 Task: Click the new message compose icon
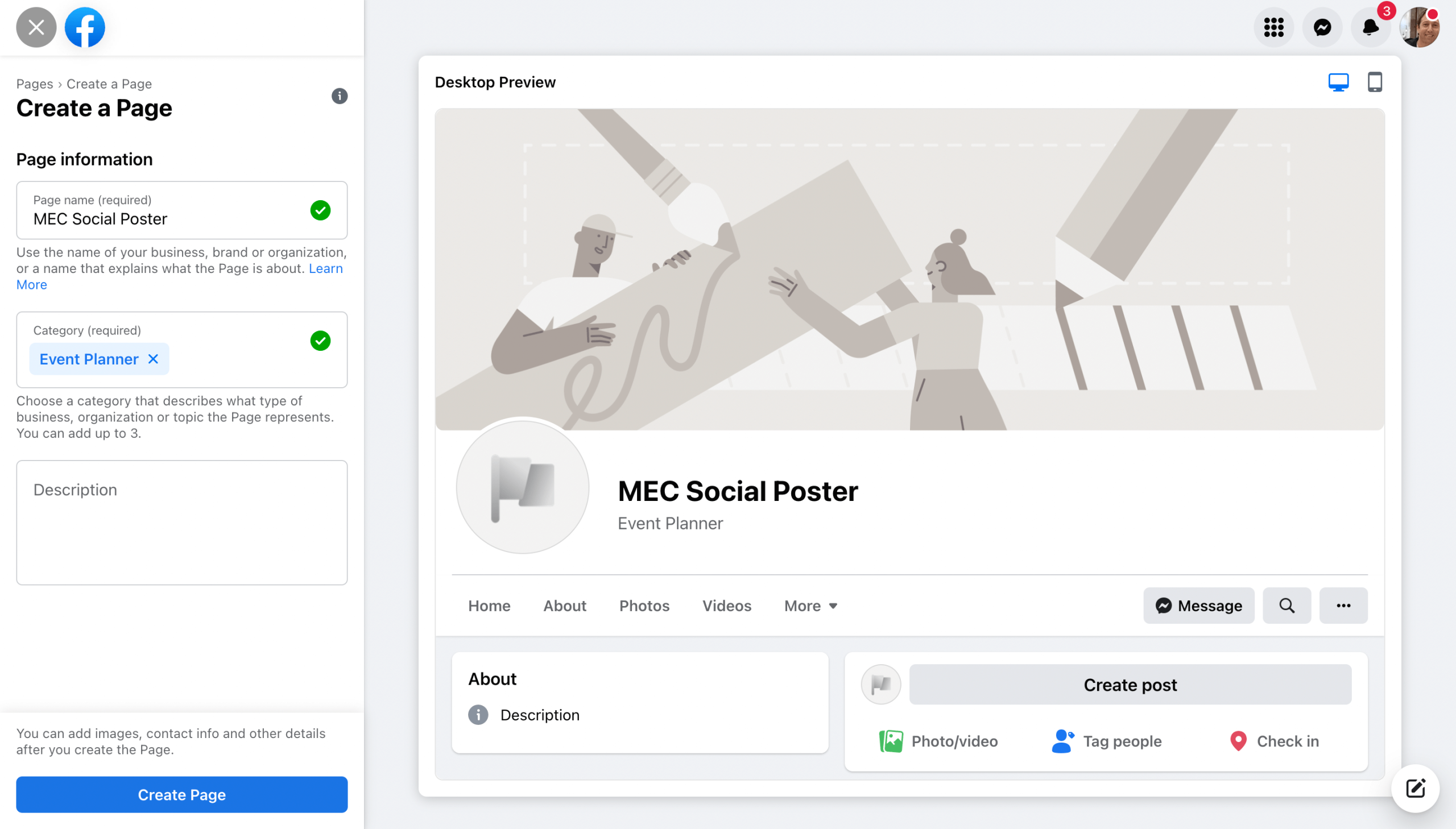tap(1415, 788)
